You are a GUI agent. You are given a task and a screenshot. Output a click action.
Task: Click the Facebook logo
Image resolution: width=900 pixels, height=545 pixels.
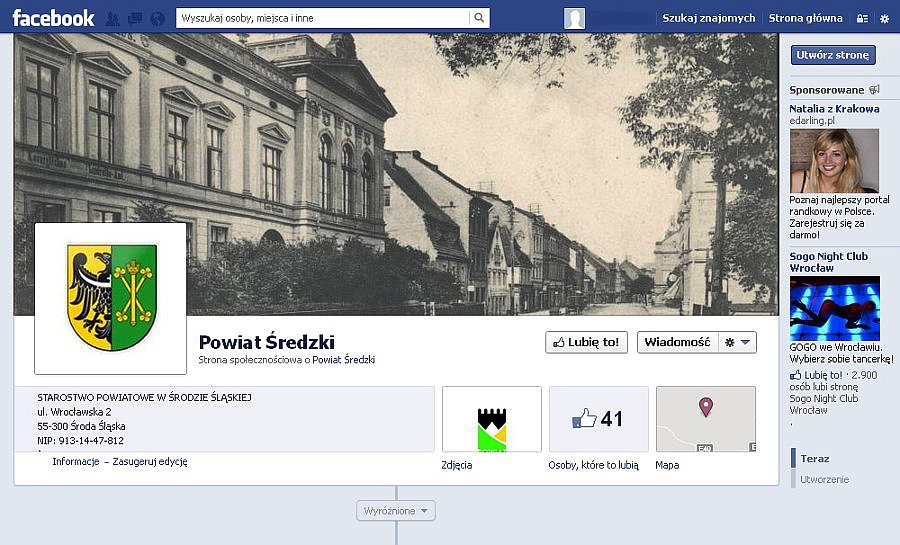click(x=53, y=18)
